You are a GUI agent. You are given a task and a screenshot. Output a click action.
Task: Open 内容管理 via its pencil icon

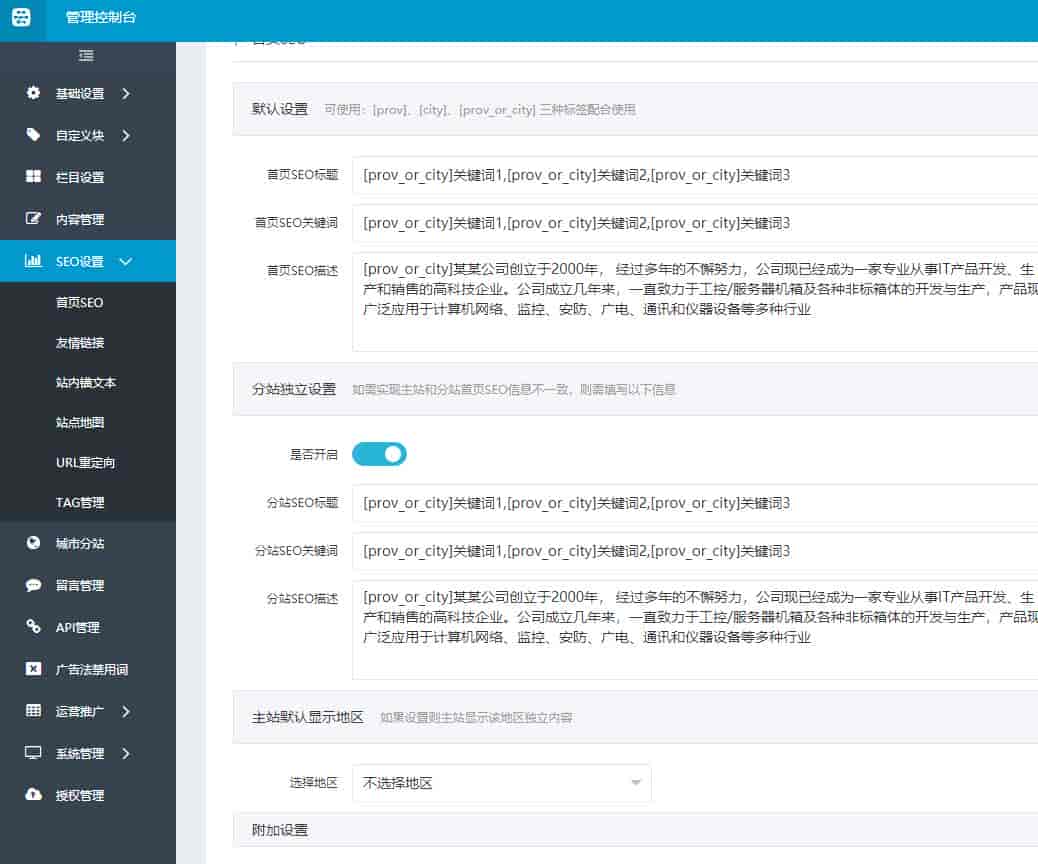click(34, 219)
